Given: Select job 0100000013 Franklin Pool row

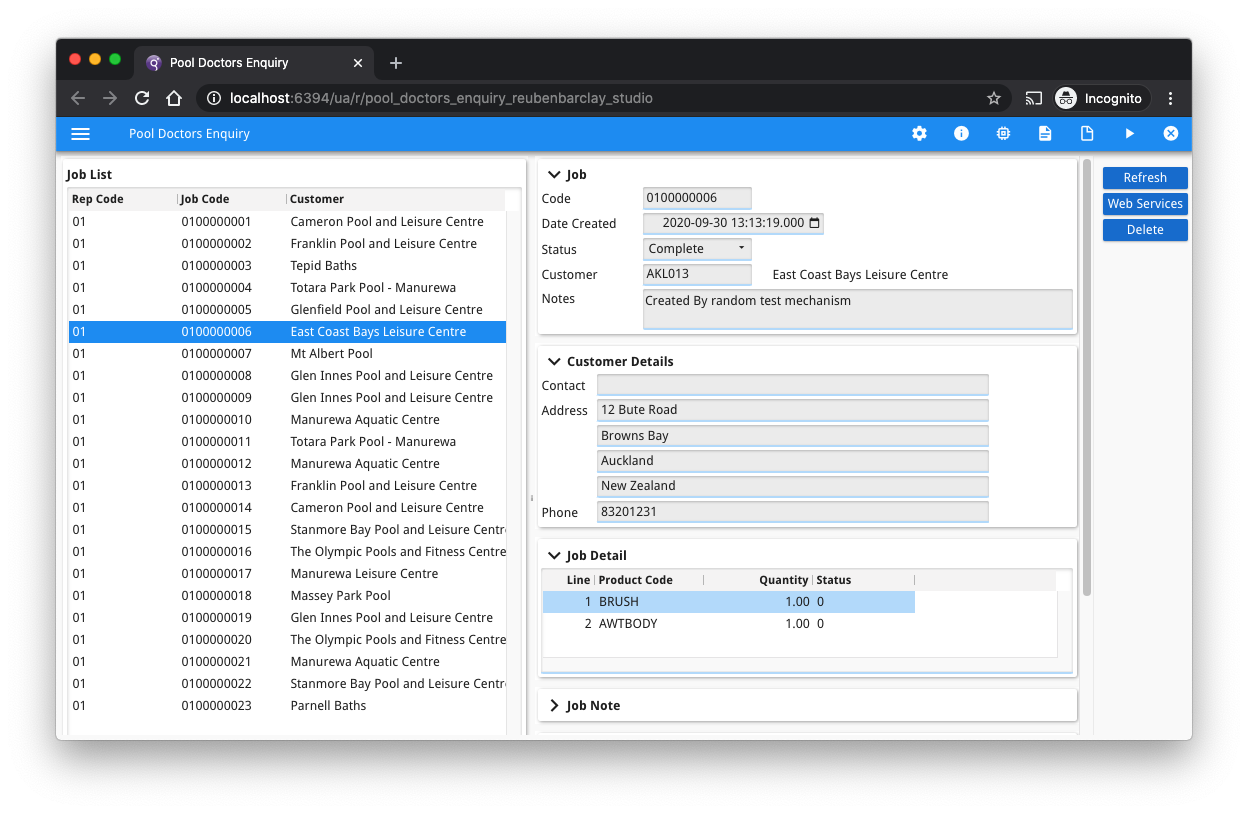Looking at the screenshot, I should coord(287,486).
